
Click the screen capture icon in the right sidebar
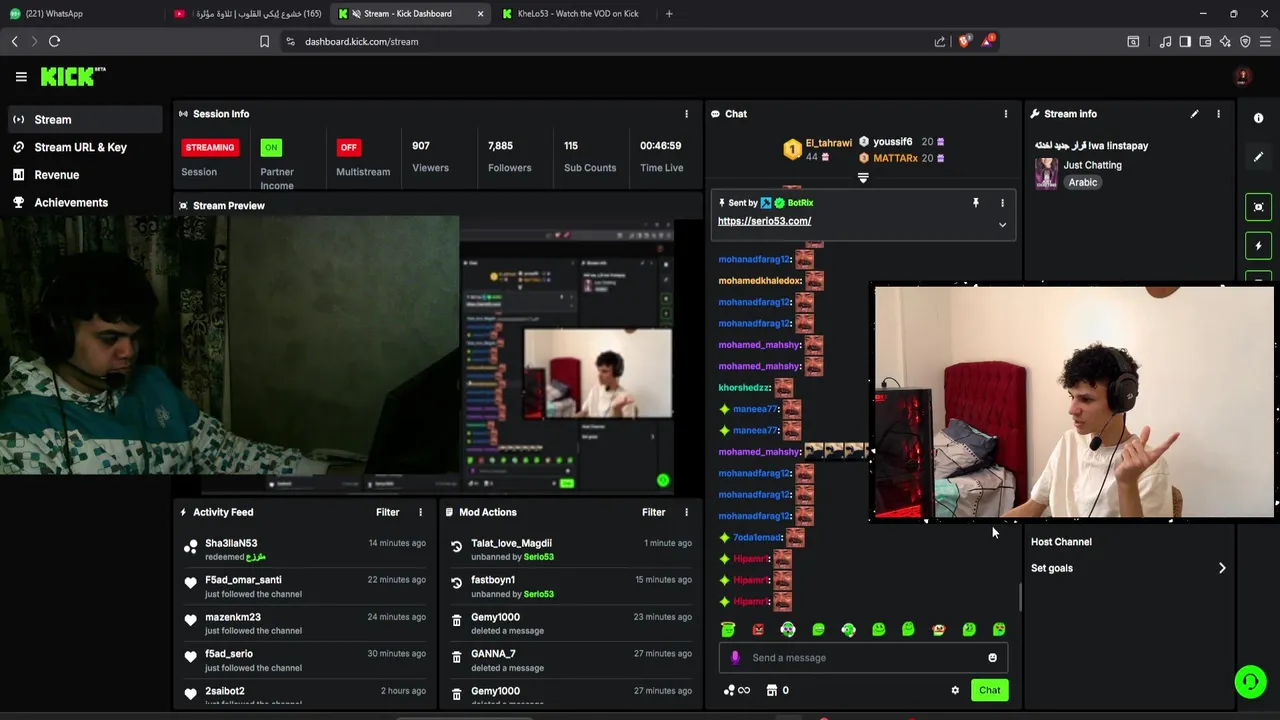(1258, 207)
